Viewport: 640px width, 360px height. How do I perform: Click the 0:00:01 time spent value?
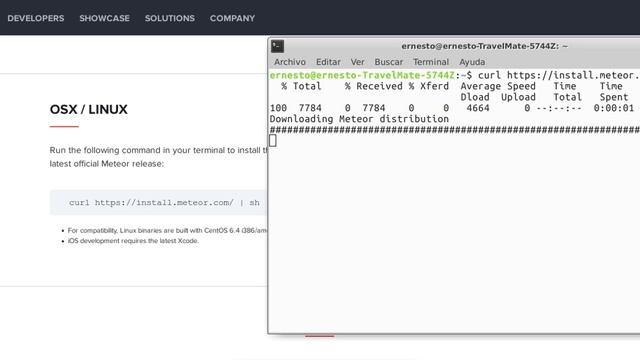click(613, 108)
